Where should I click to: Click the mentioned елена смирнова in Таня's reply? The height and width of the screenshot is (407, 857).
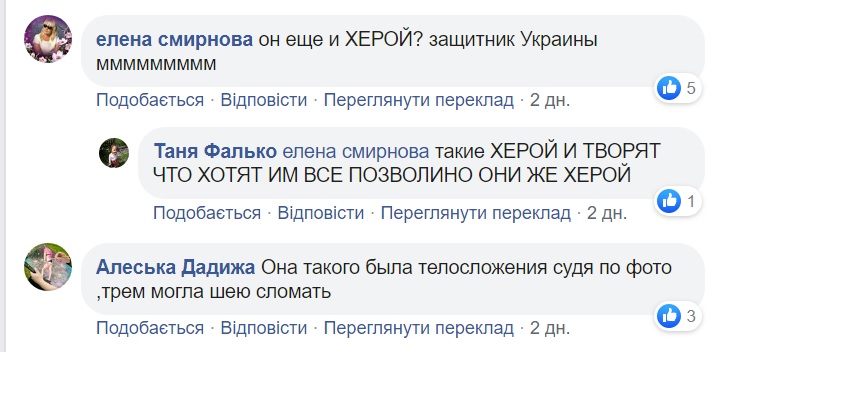[357, 152]
